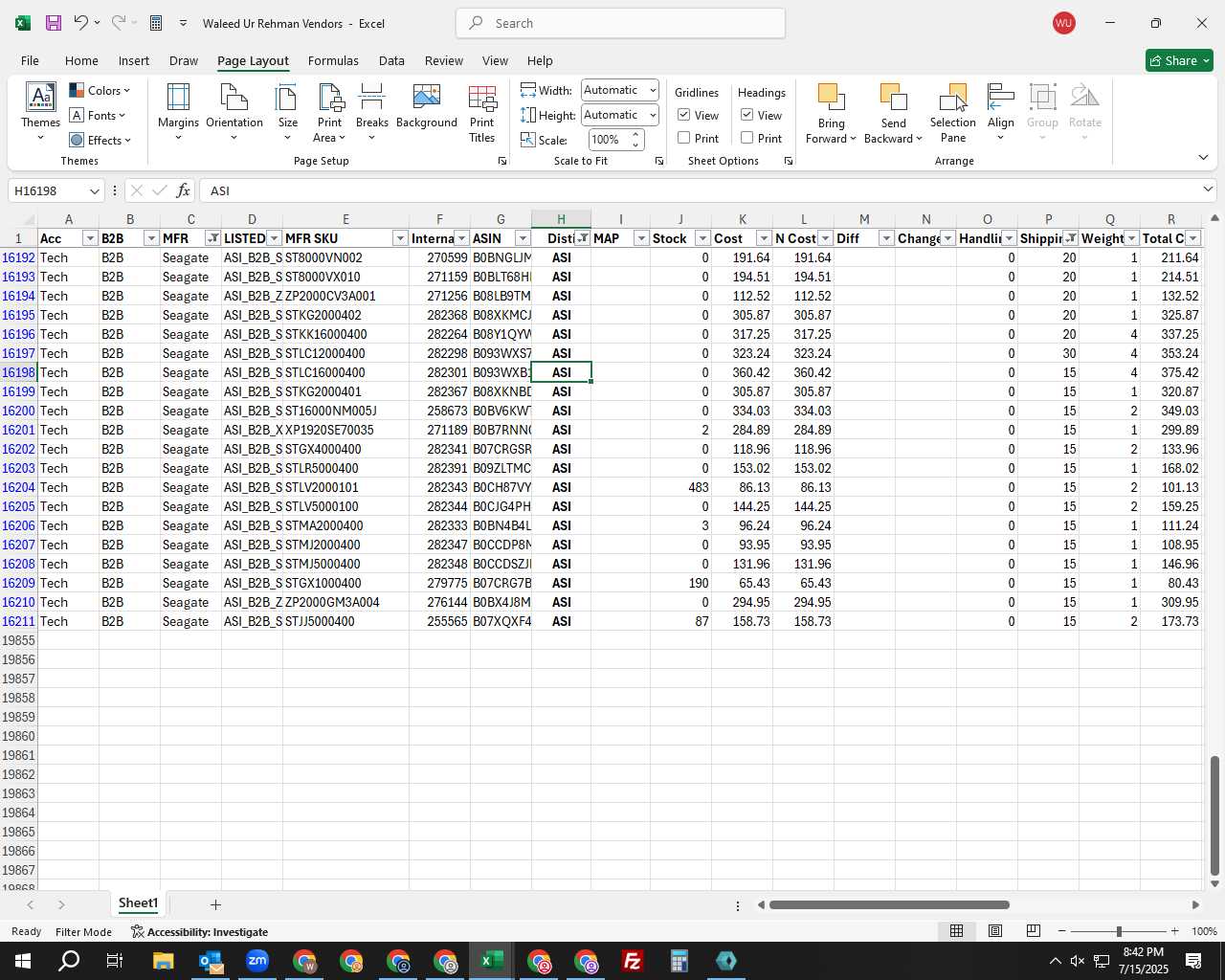The height and width of the screenshot is (980, 1225).
Task: Switch to the Formulas tab
Action: tap(333, 60)
